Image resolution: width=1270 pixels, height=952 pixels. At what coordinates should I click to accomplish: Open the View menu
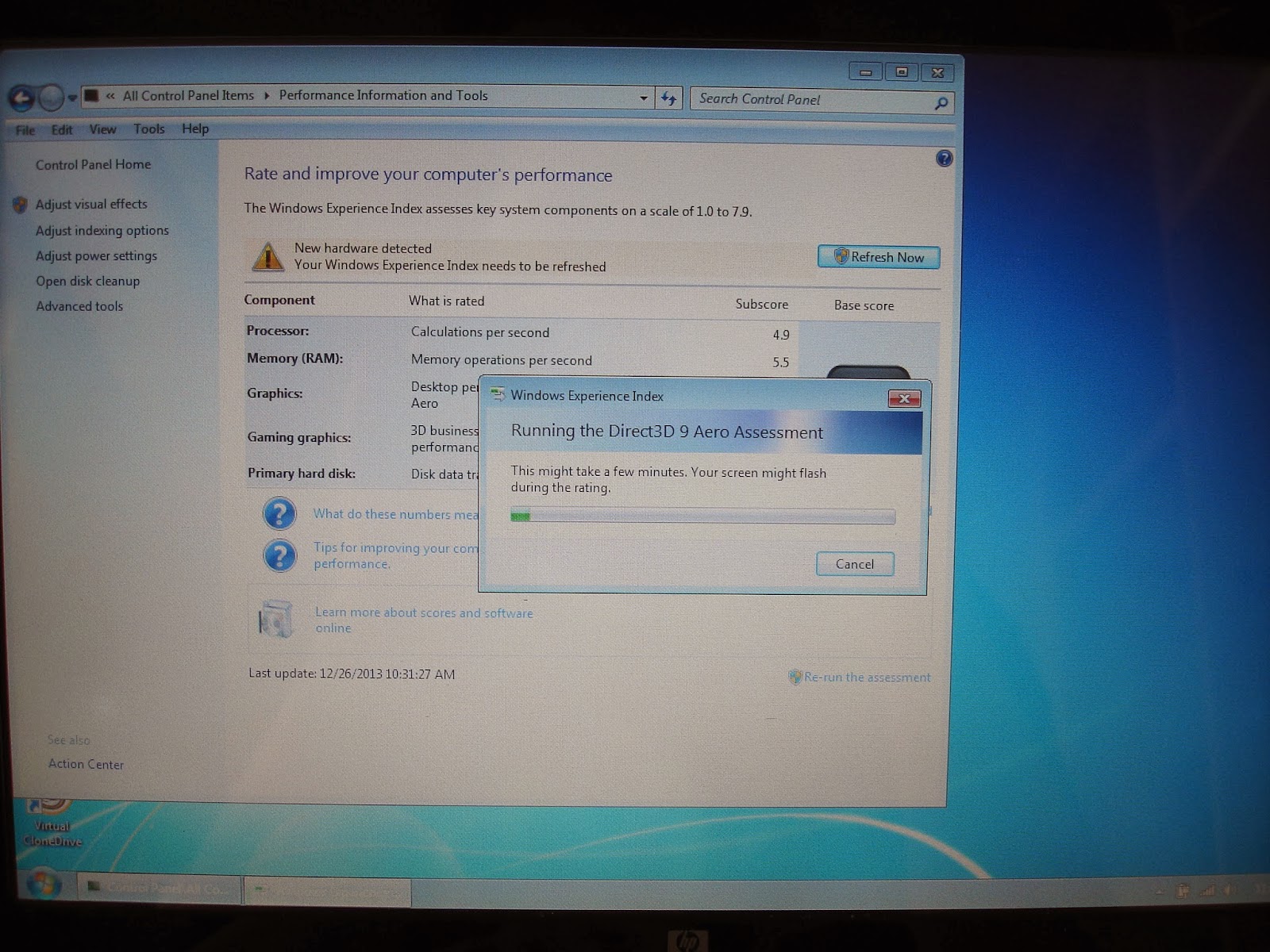tap(102, 129)
